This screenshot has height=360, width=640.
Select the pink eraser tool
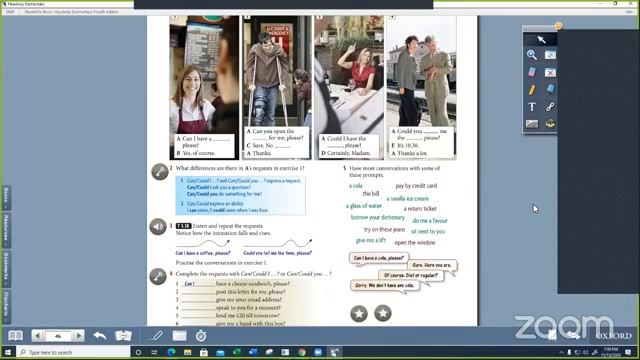pos(532,72)
